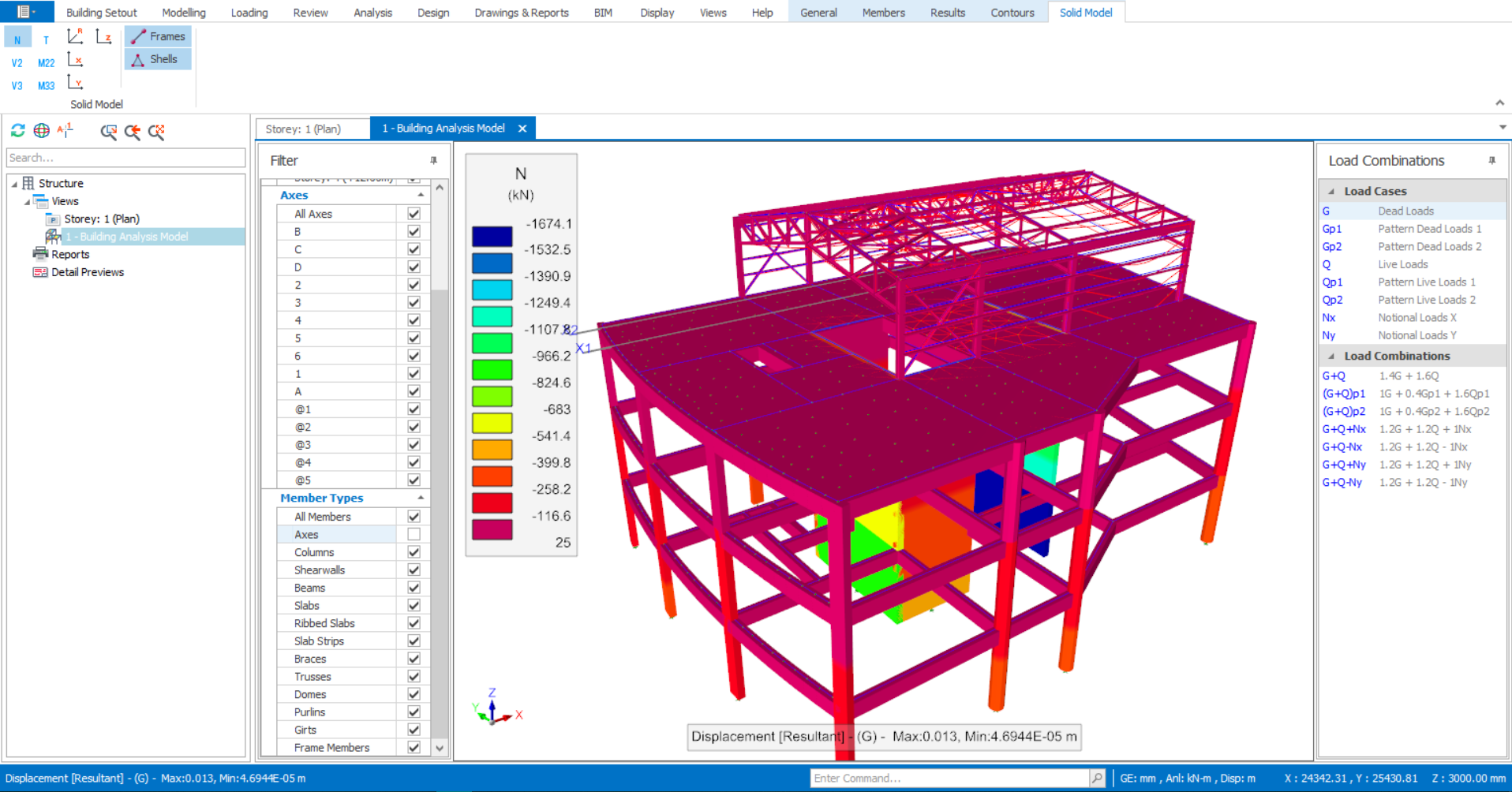
Task: Click the zoom window magnifier icon
Action: coord(108,132)
